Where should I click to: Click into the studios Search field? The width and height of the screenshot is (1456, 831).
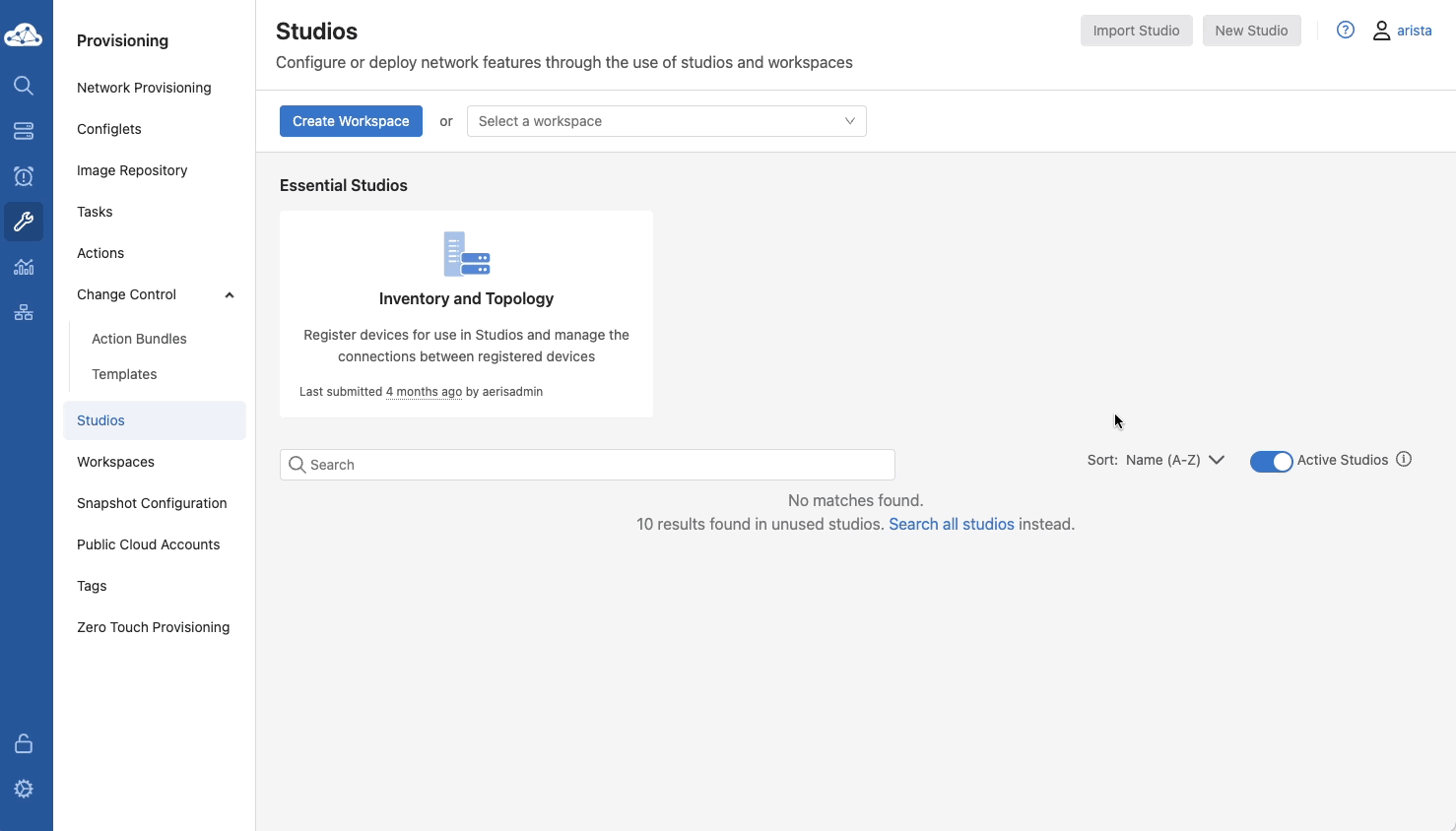(591, 465)
